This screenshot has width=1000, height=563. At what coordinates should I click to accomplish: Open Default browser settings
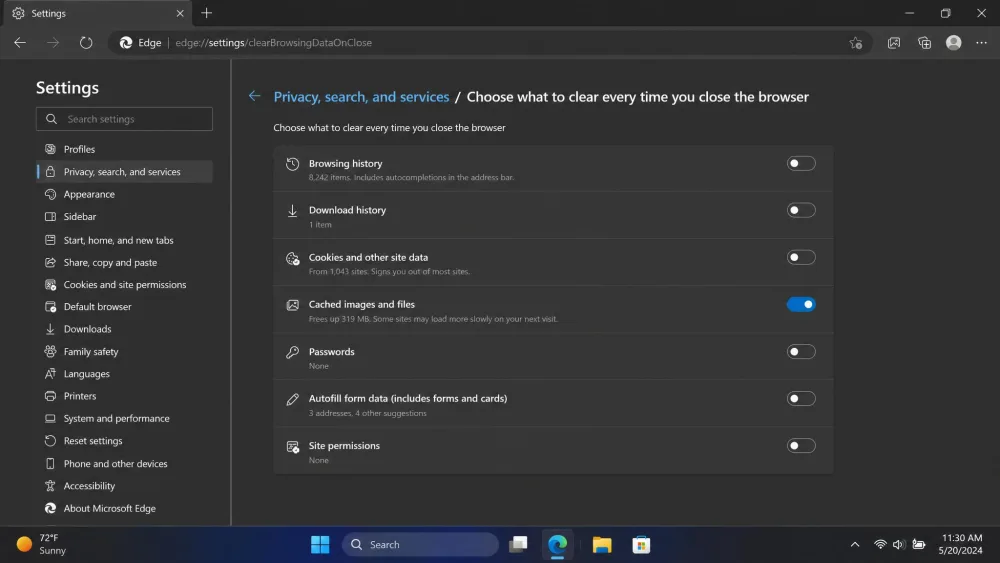[x=124, y=307]
